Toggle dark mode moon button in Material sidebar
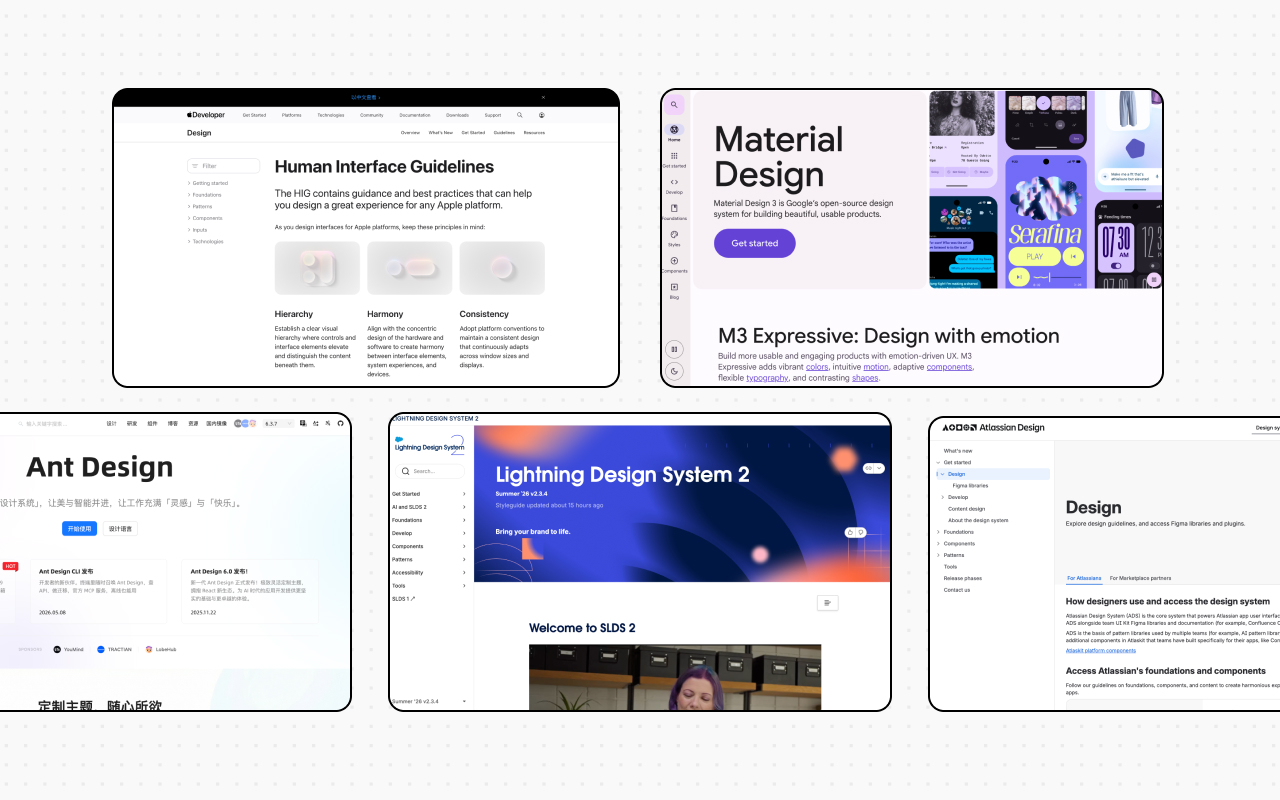 click(x=674, y=371)
